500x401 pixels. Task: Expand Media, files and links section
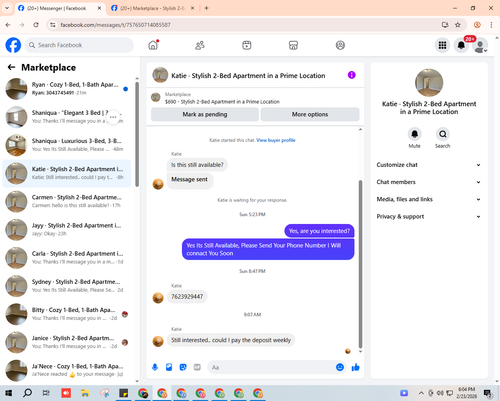click(x=429, y=199)
